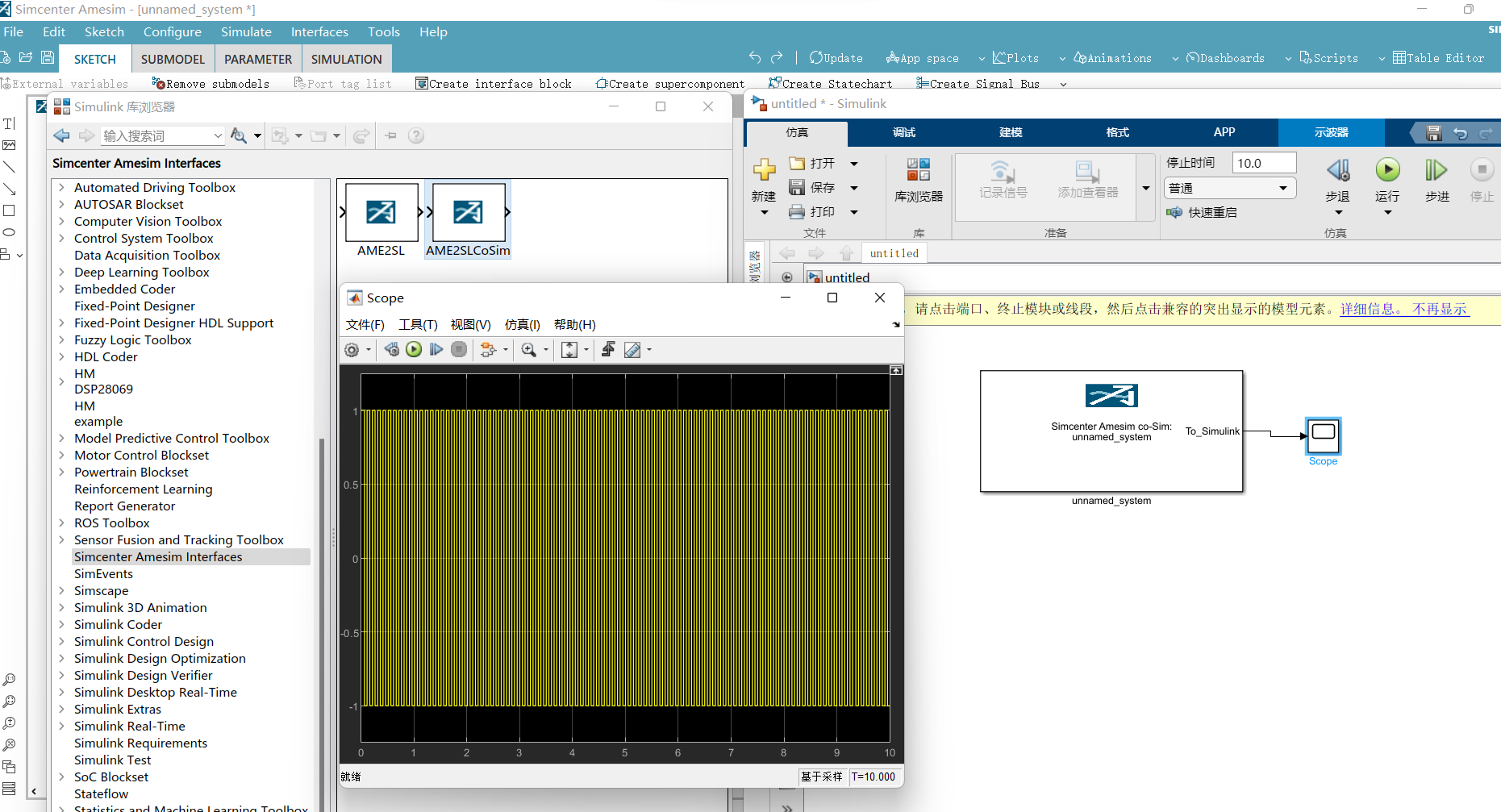Run simulation from Scope toolbar
The image size is (1501, 812).
coord(414,349)
